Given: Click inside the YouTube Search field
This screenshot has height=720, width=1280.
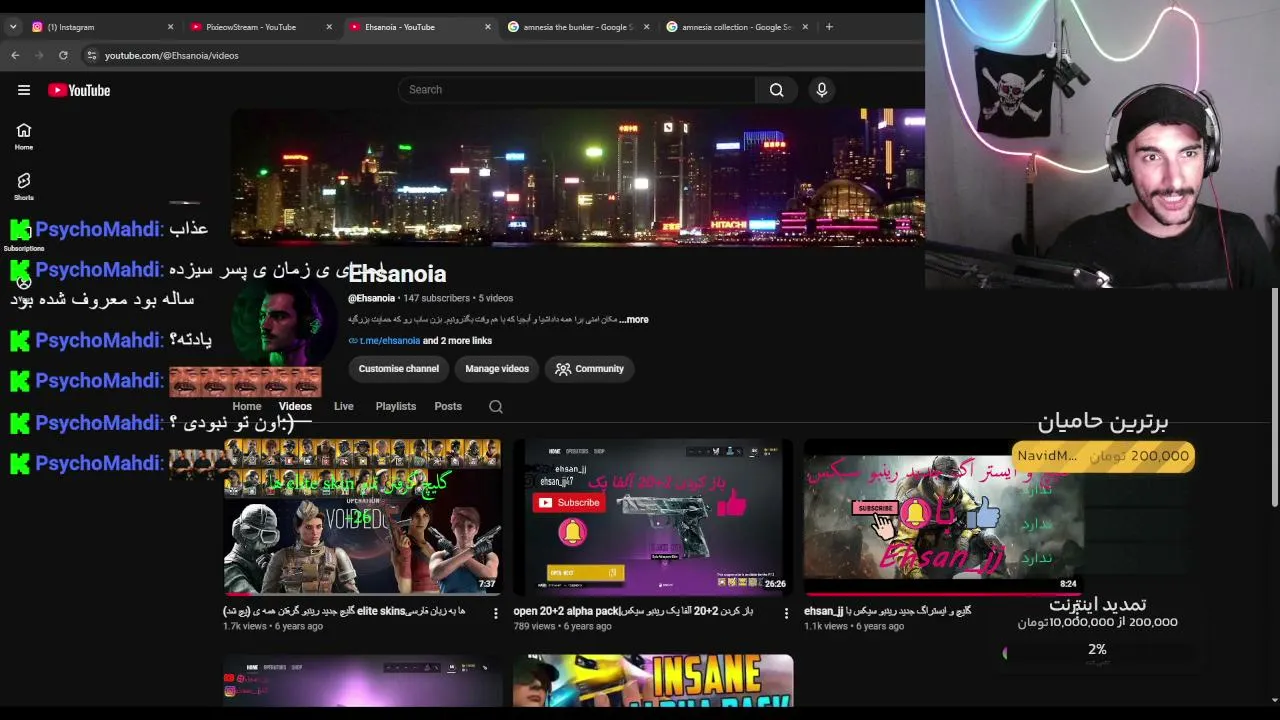Looking at the screenshot, I should [x=577, y=90].
